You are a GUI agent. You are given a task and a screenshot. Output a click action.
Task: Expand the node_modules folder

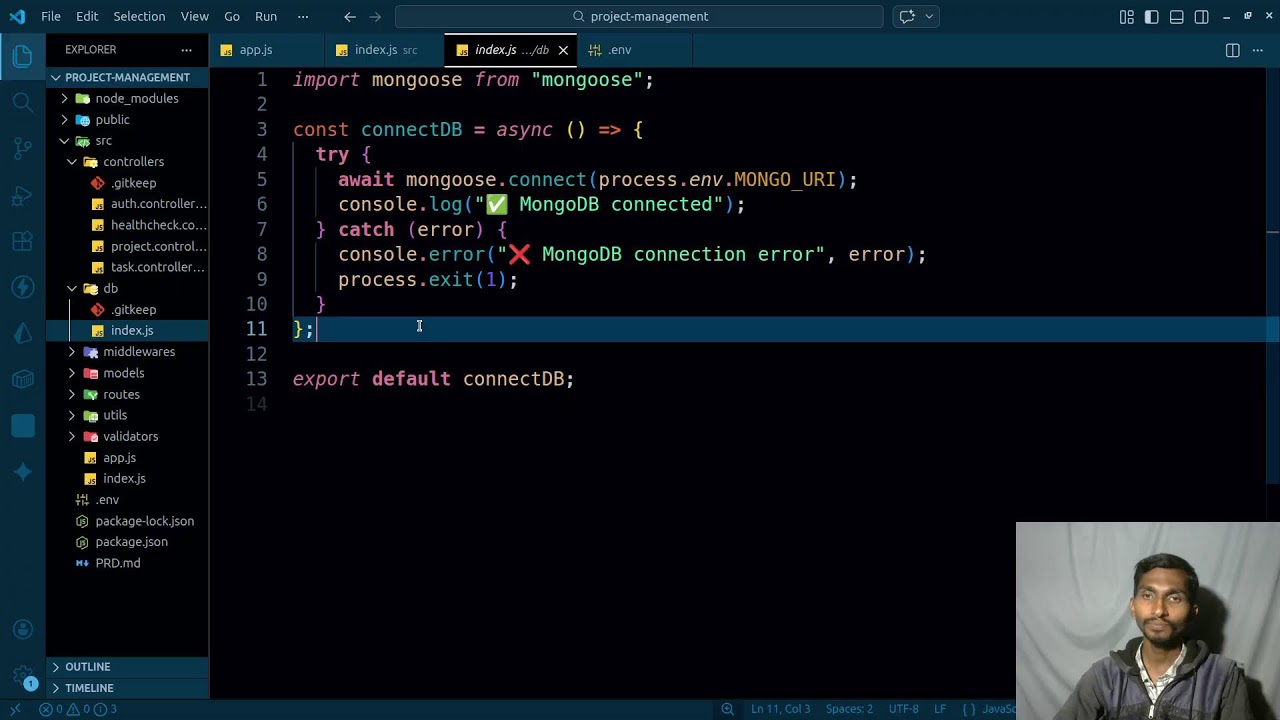[127, 98]
